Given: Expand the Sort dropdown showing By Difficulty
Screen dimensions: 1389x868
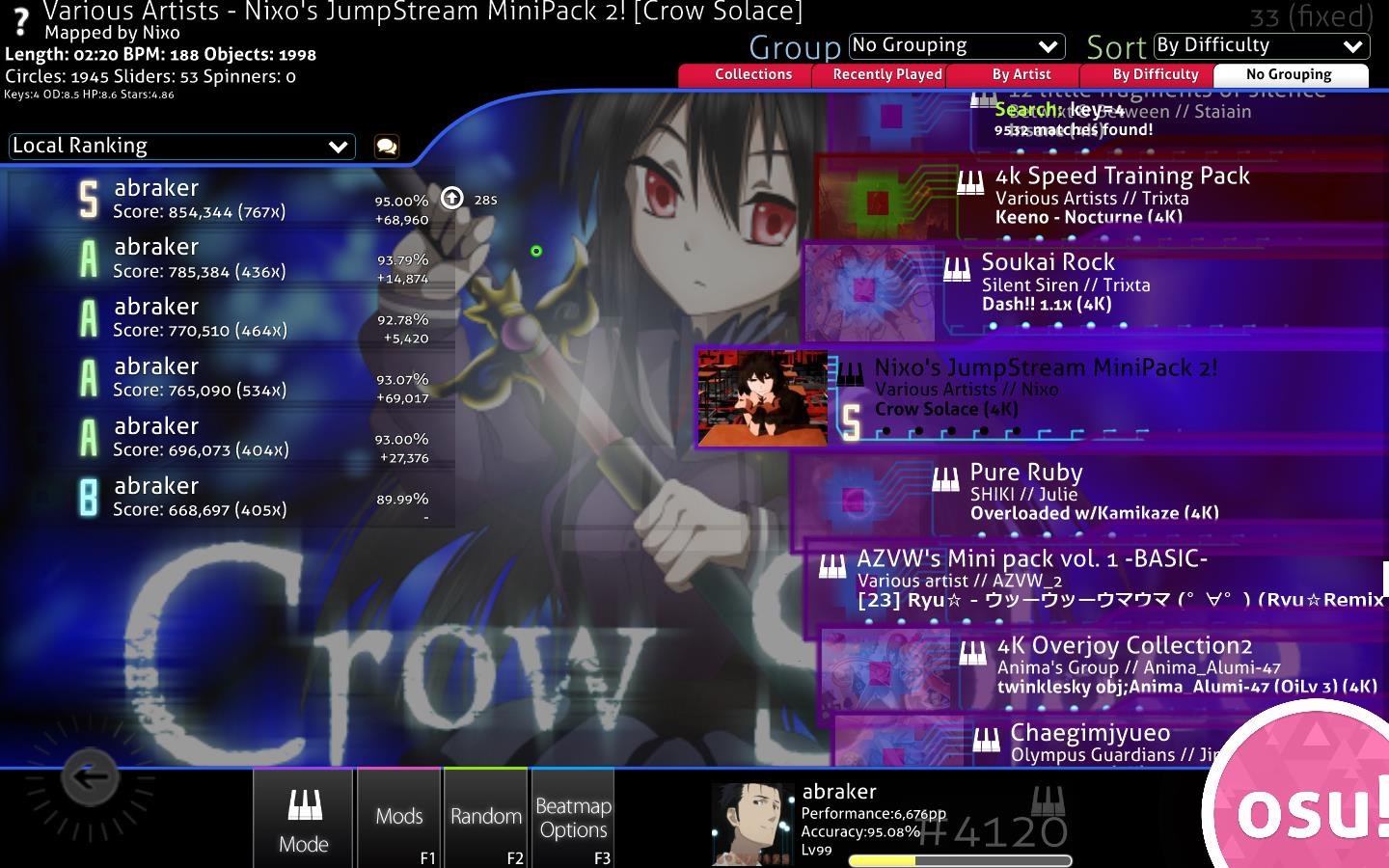Looking at the screenshot, I should [x=1262, y=46].
